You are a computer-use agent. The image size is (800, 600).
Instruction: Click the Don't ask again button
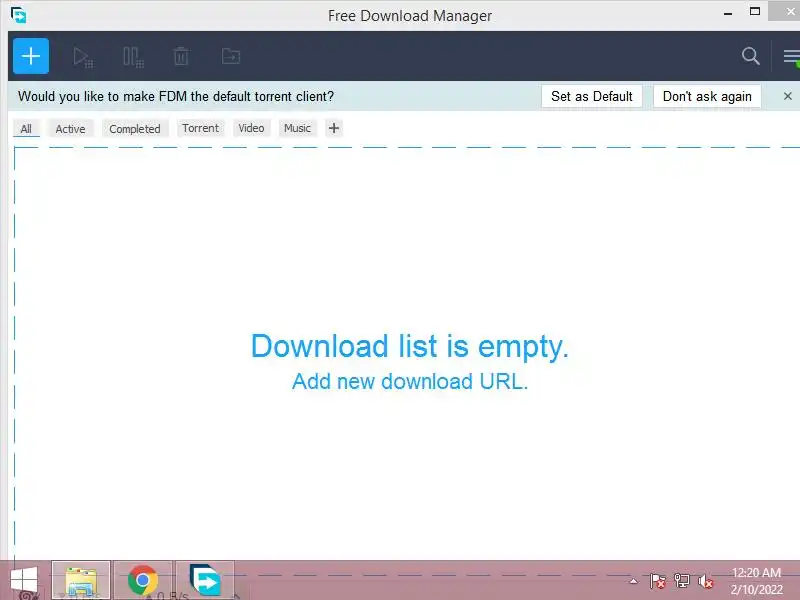click(x=707, y=96)
